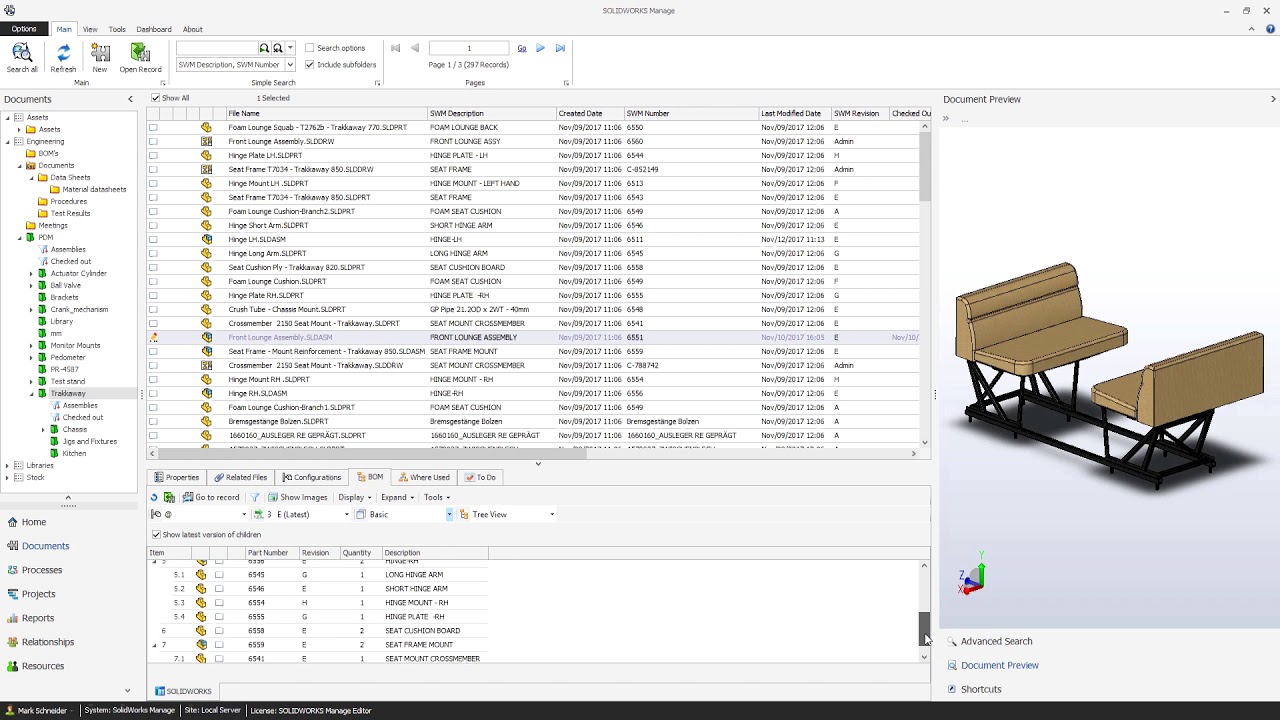1280x720 pixels.
Task: Open the Tools ribbon tab
Action: point(117,29)
